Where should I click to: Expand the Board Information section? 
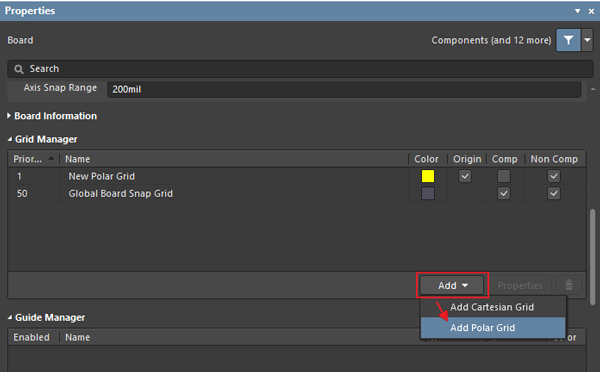(x=9, y=116)
